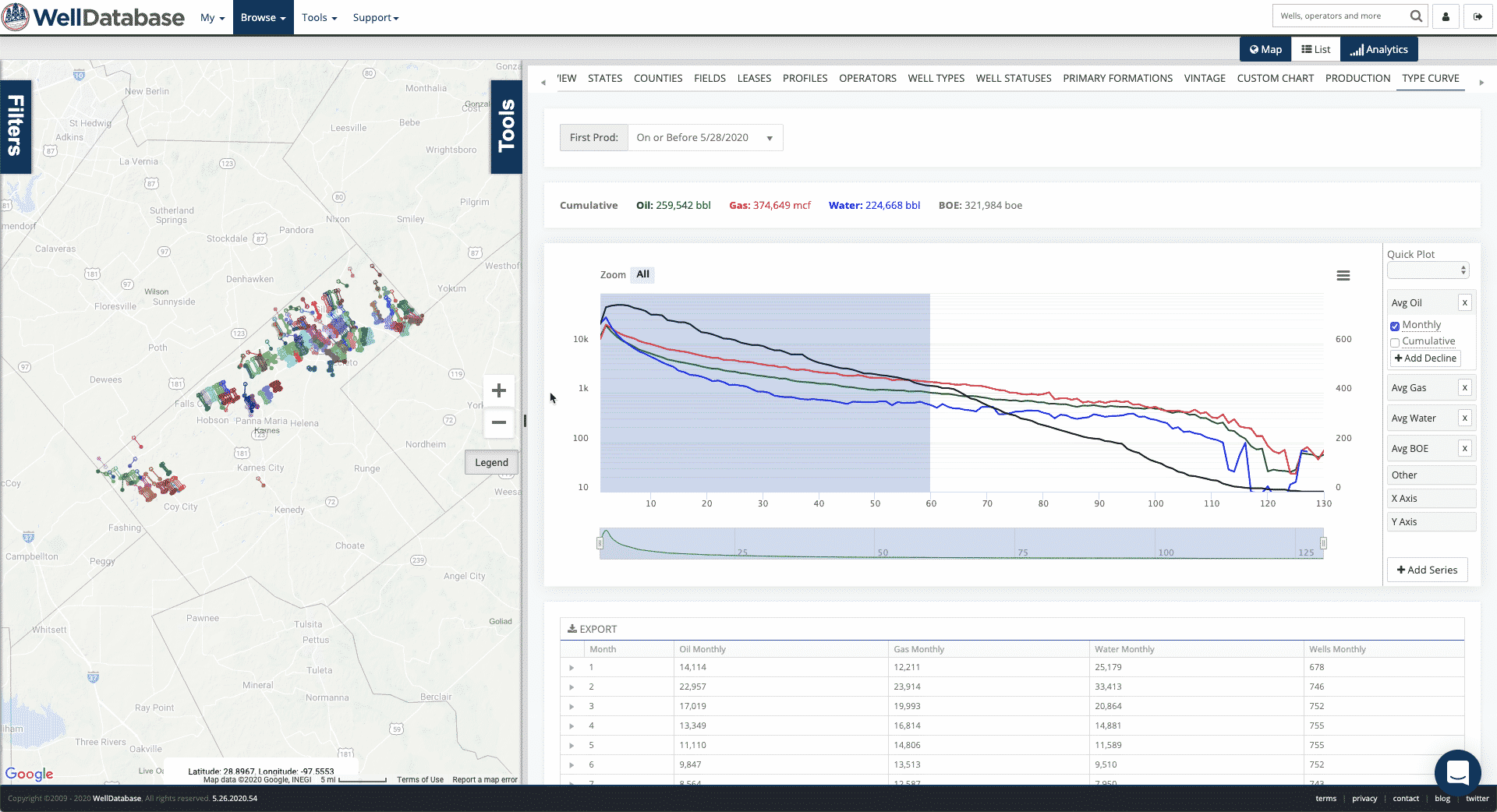1497x812 pixels.
Task: Open the user account icon
Action: 1446,16
